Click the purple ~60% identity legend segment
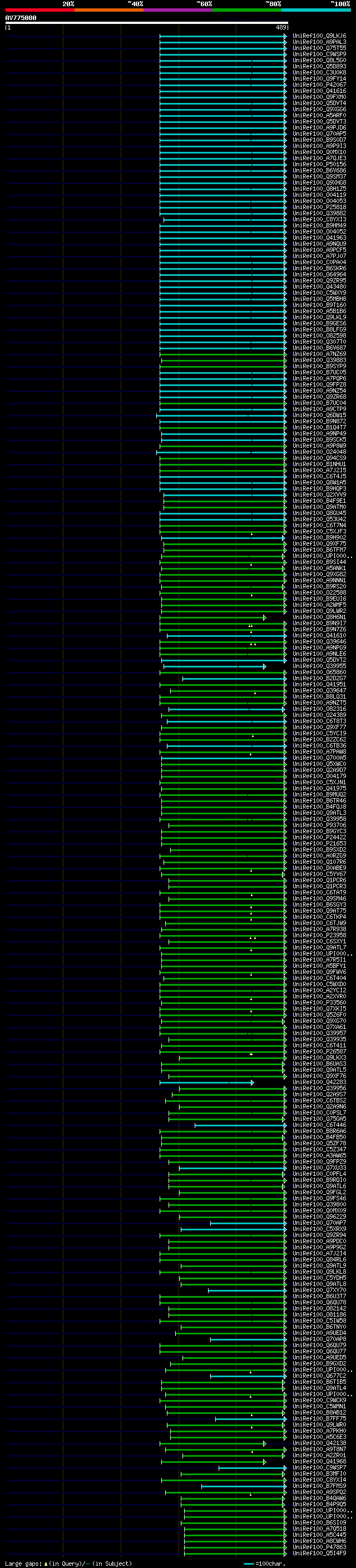Viewport: 356px width, 1568px height. pyautogui.click(x=177, y=10)
